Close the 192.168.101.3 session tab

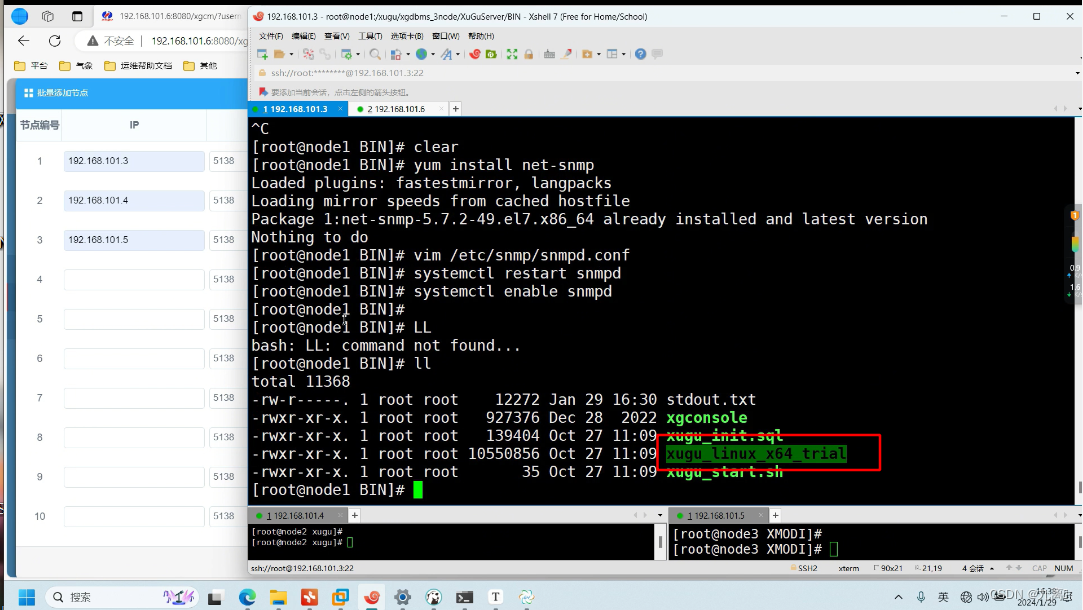pyautogui.click(x=341, y=109)
